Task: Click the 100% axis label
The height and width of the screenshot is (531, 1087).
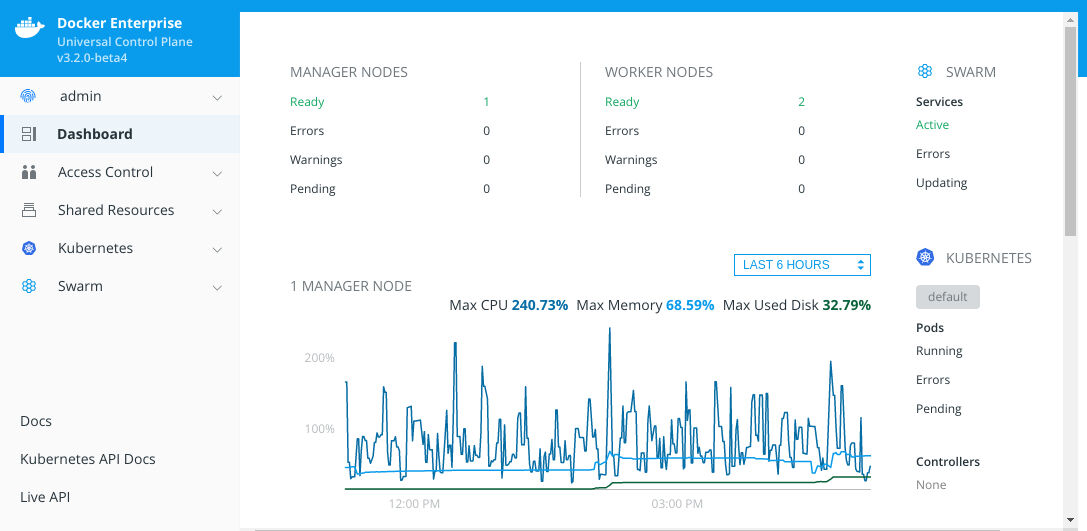Action: tap(320, 429)
